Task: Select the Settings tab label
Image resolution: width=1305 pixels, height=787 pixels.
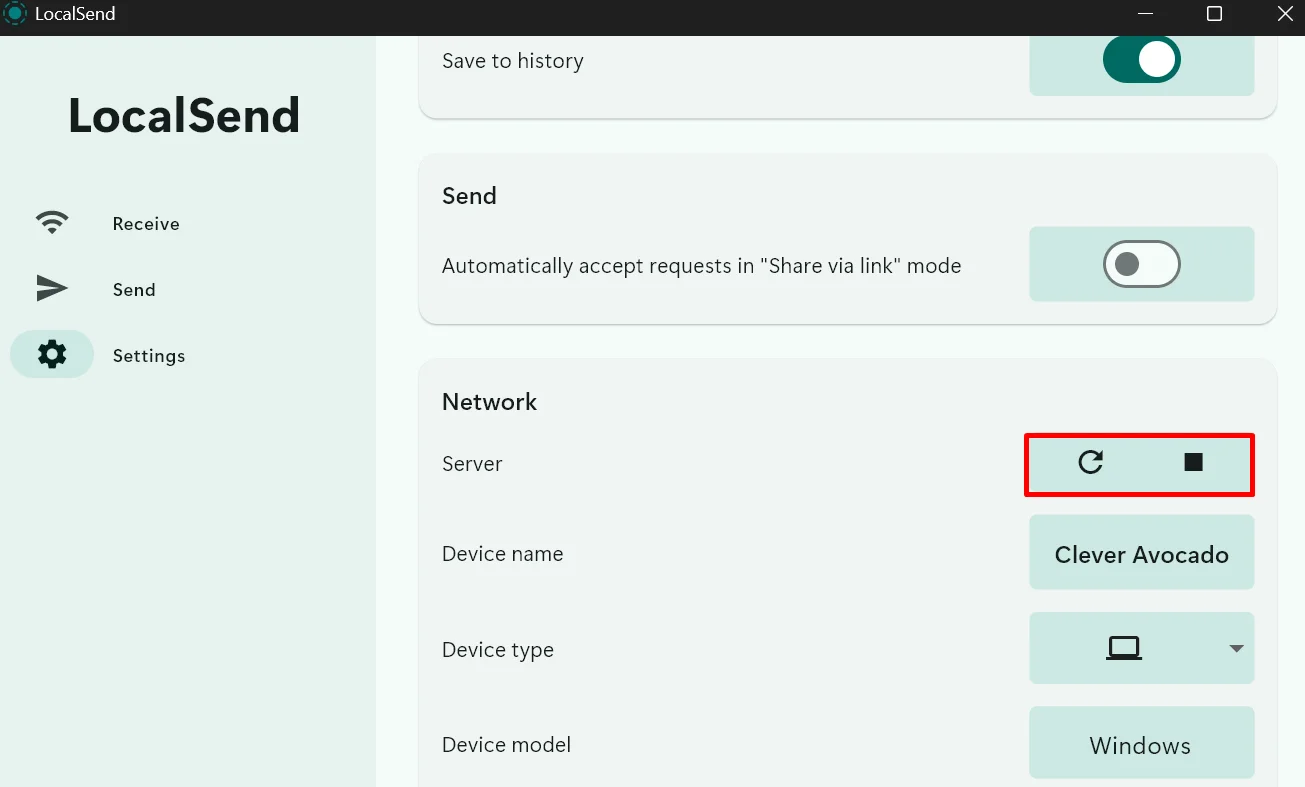Action: (x=149, y=356)
